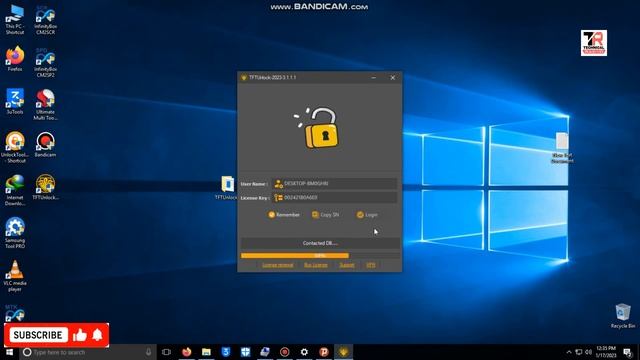Click the TFTUnlock title bar app icon
640x360 pixels.
tap(244, 78)
